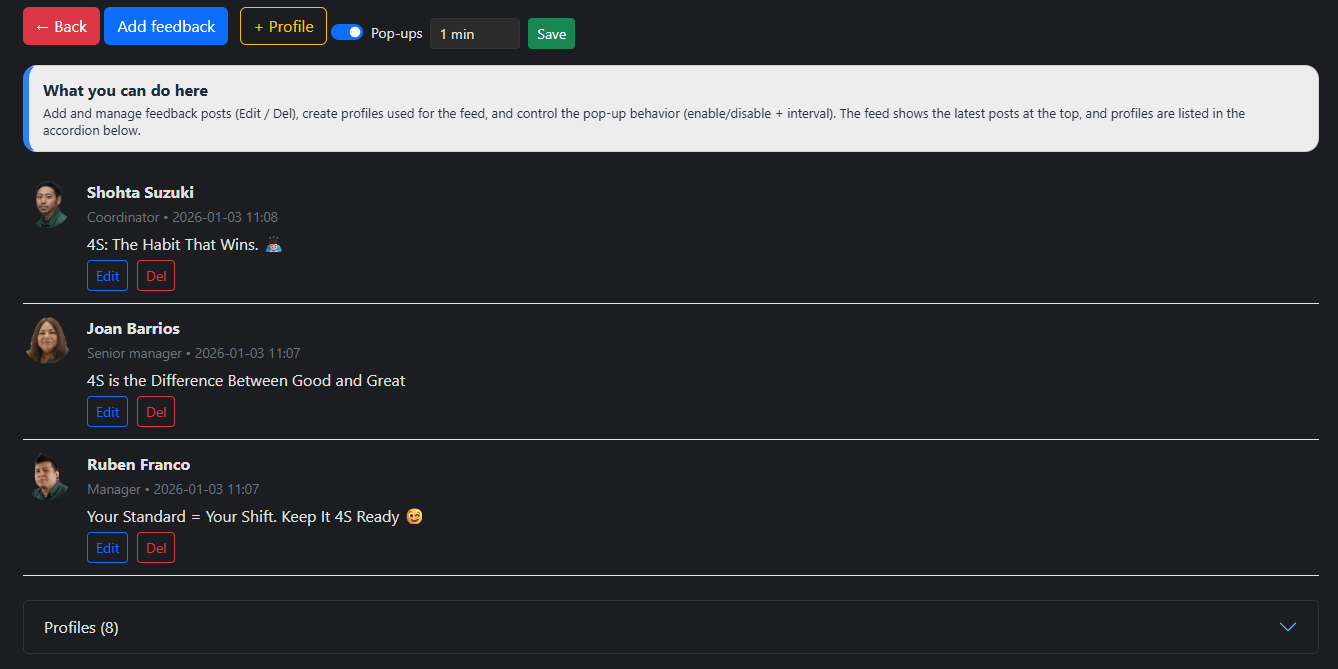Image resolution: width=1338 pixels, height=669 pixels.
Task: Open the 1 min interval dropdown
Action: pyautogui.click(x=474, y=34)
